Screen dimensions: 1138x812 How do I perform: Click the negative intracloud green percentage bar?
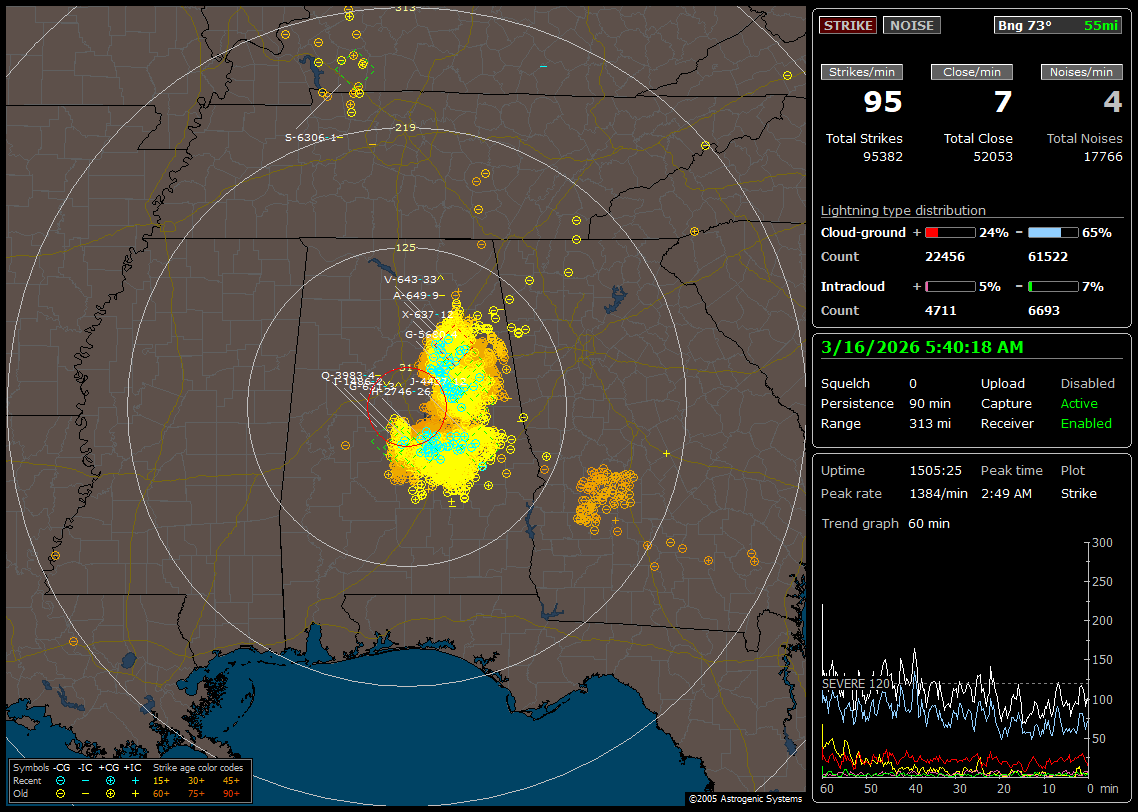(1052, 287)
